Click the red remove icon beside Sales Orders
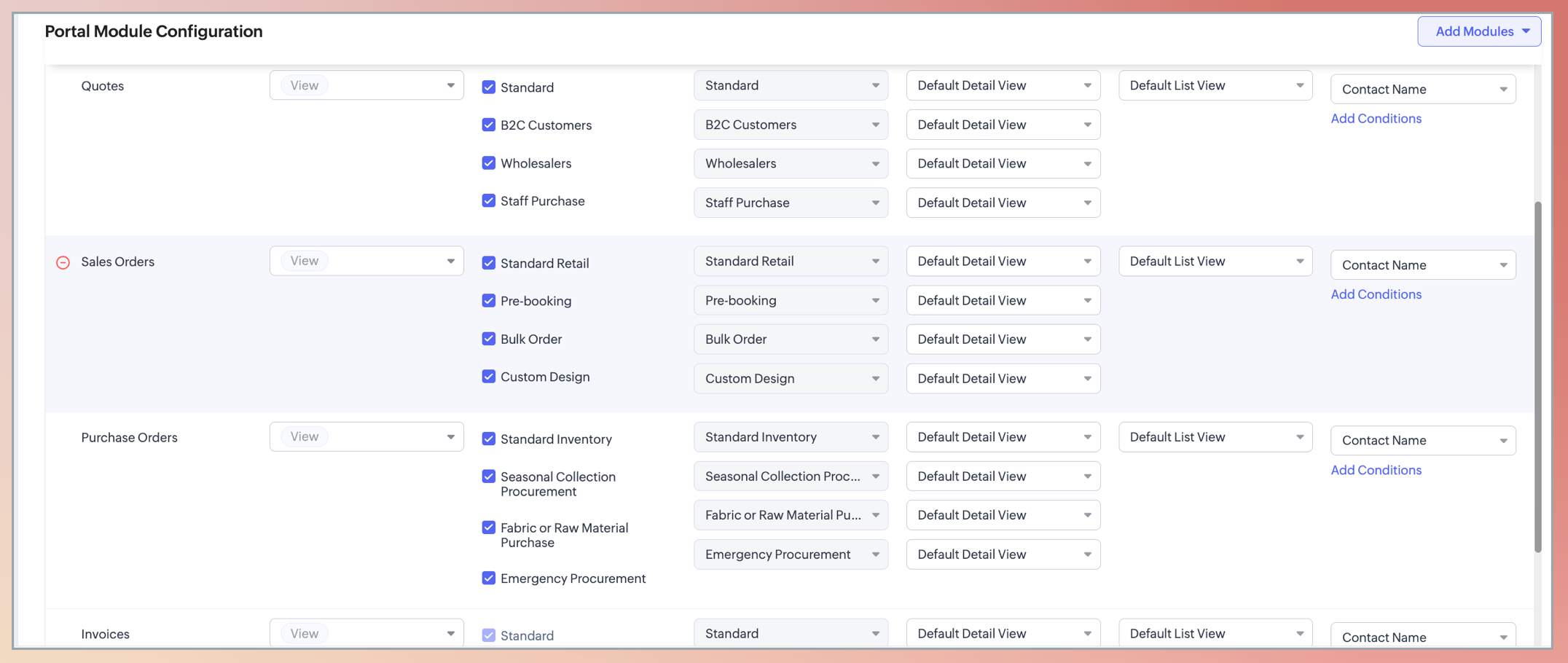This screenshot has height=663, width=1568. pyautogui.click(x=63, y=262)
